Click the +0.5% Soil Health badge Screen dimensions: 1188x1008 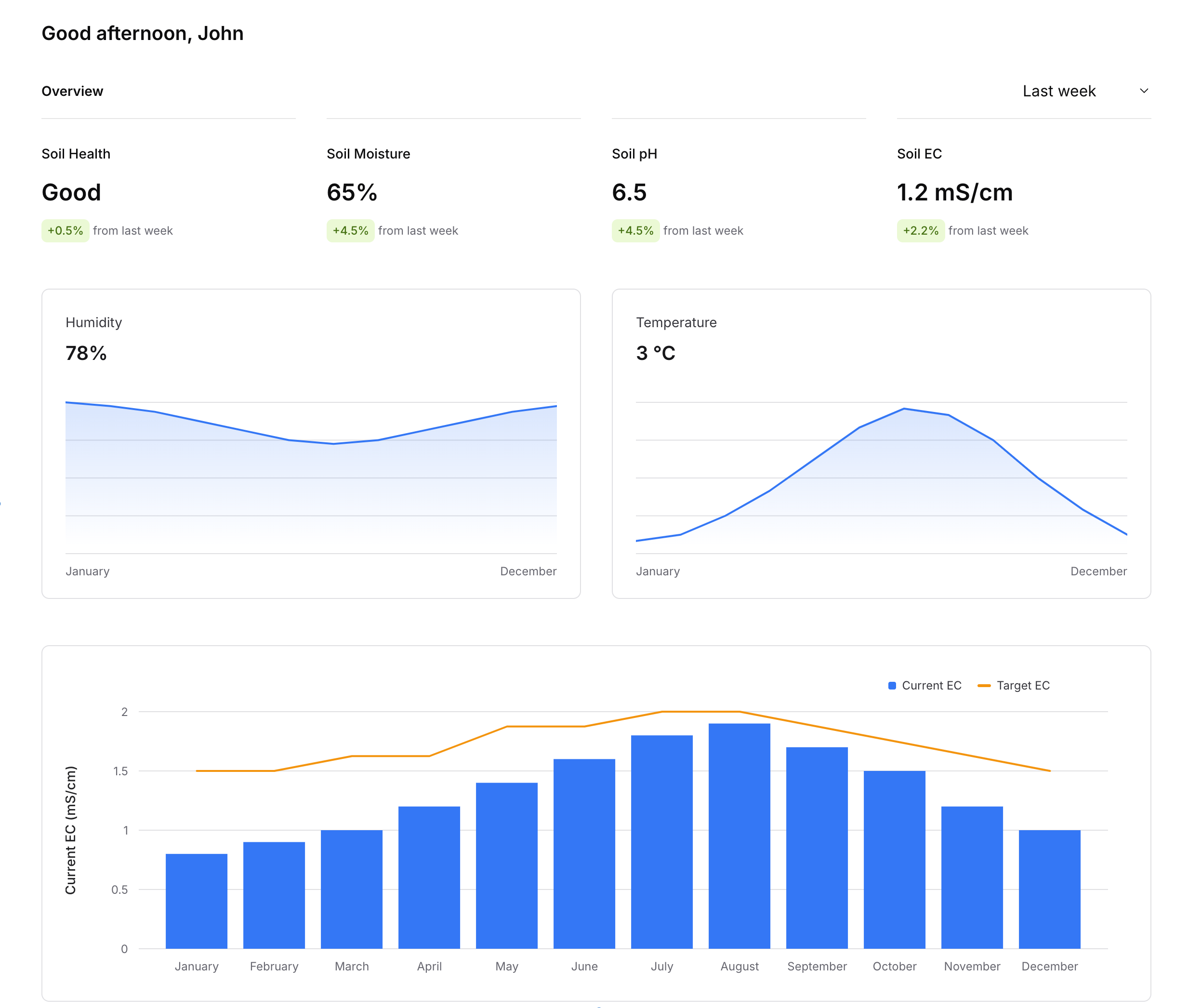coord(65,231)
